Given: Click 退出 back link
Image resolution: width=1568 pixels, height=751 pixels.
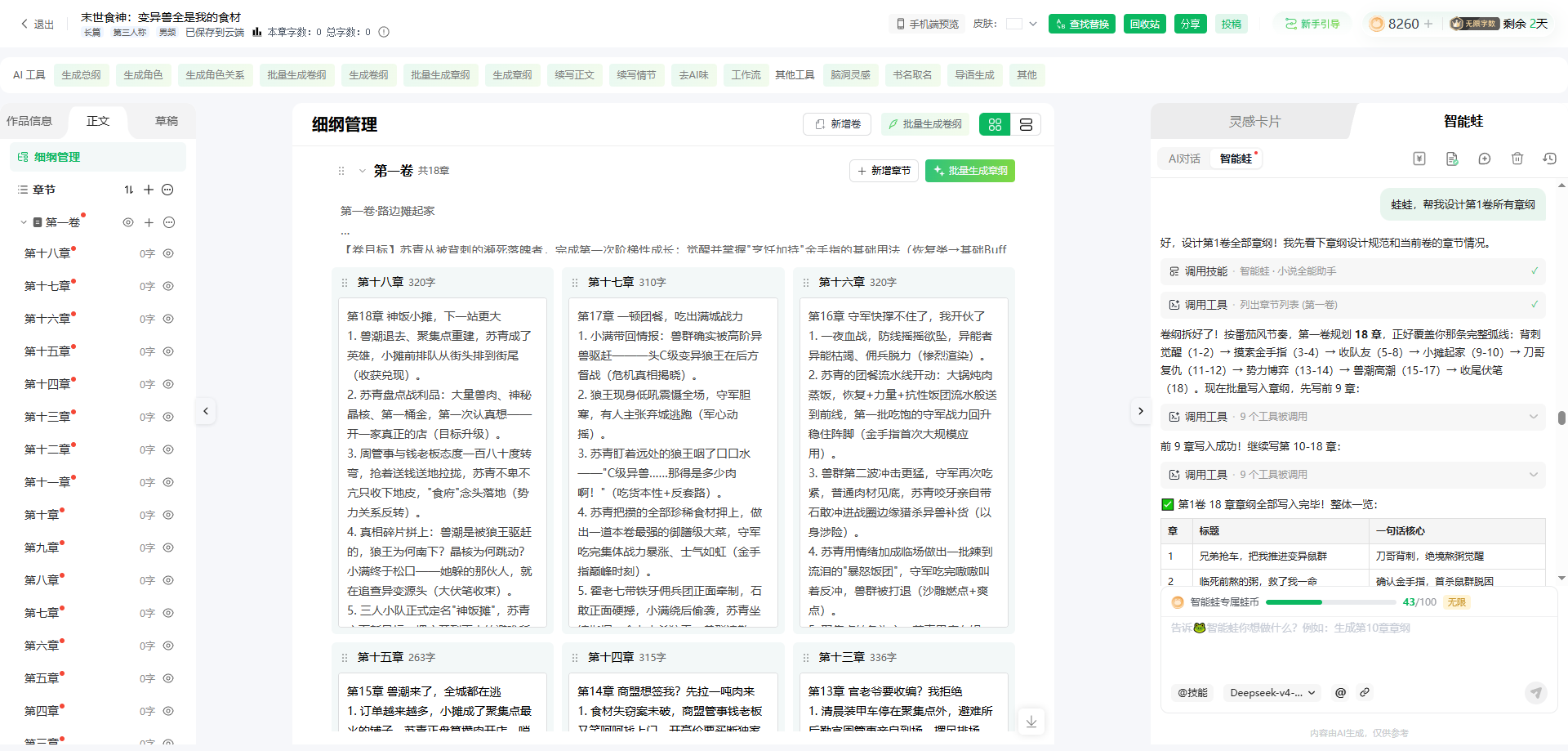Looking at the screenshot, I should click(37, 24).
